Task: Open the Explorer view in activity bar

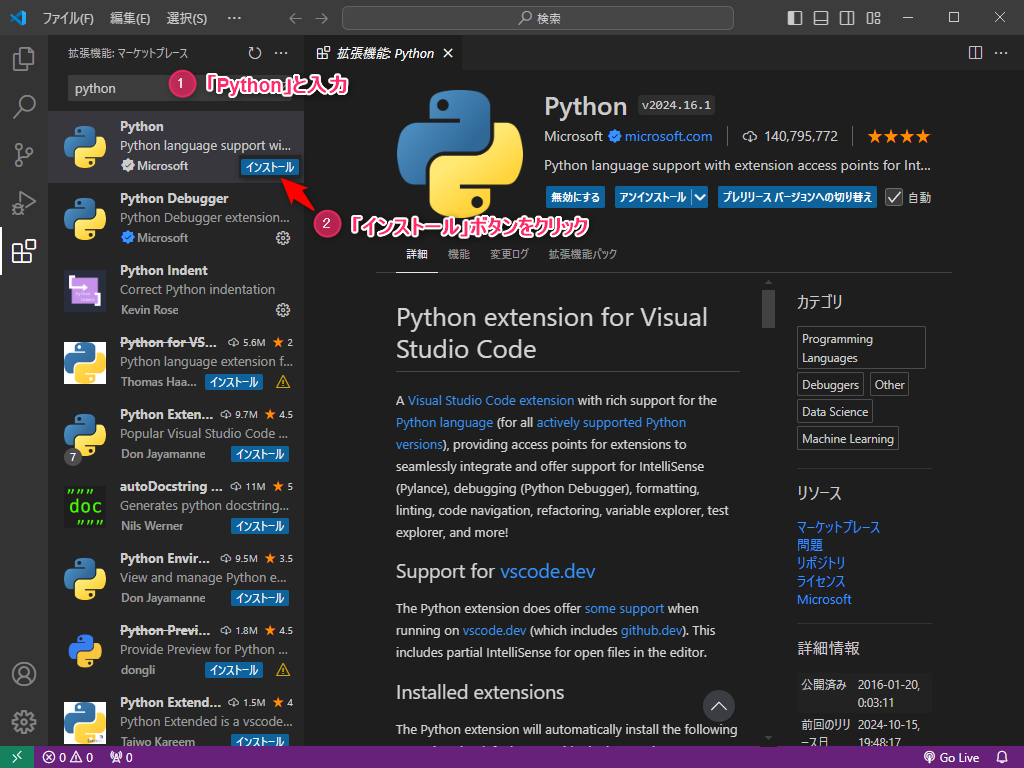Action: (x=24, y=59)
